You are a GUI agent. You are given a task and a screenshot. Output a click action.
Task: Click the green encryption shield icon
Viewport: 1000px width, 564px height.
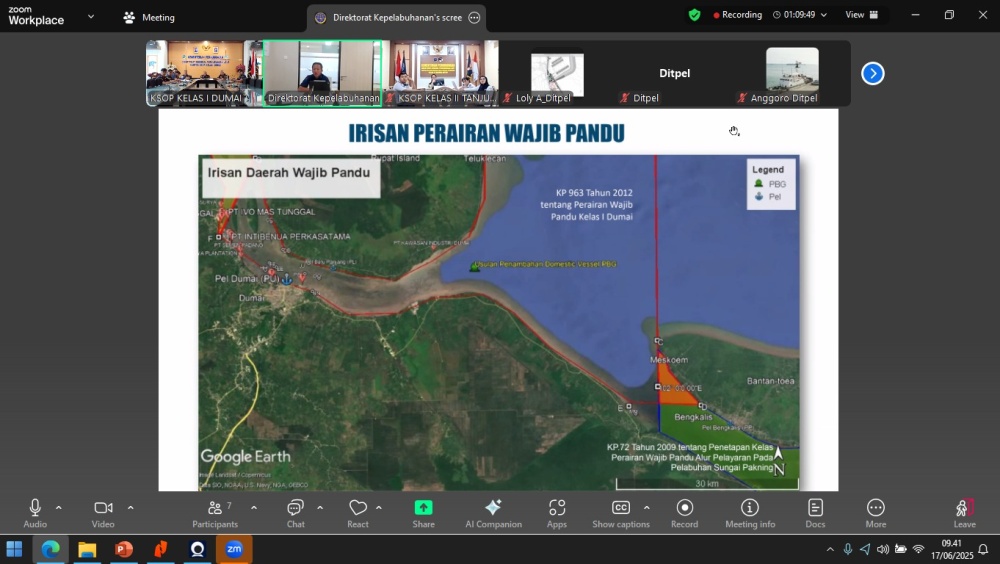pyautogui.click(x=695, y=15)
